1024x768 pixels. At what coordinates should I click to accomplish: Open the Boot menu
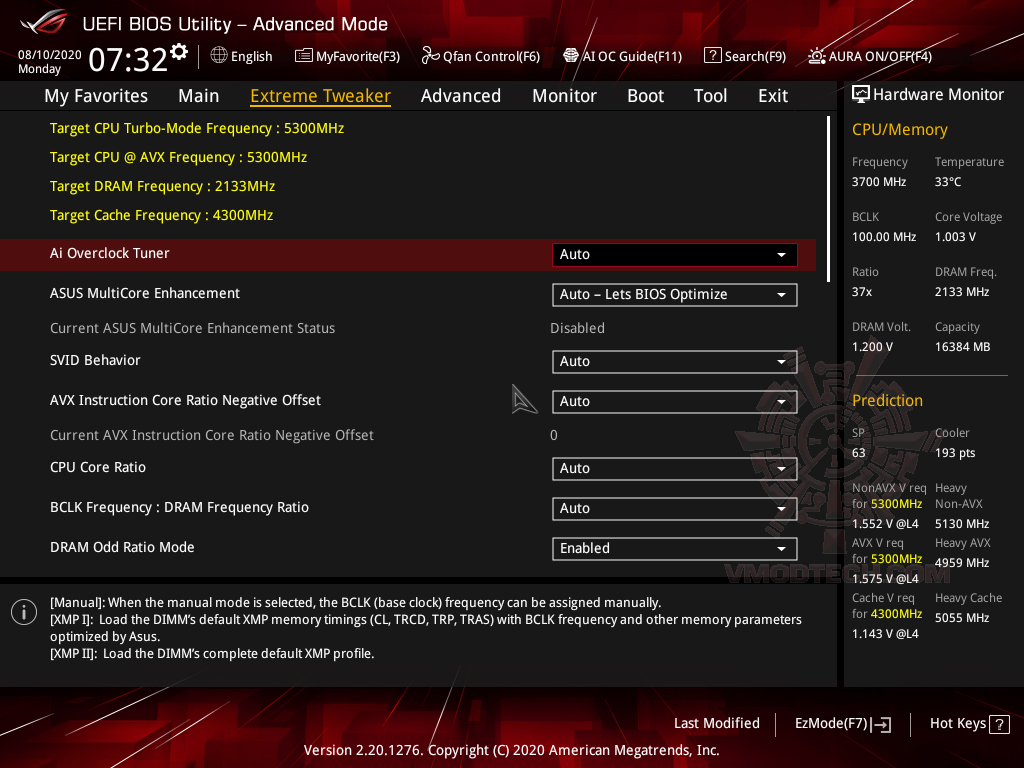click(x=645, y=95)
